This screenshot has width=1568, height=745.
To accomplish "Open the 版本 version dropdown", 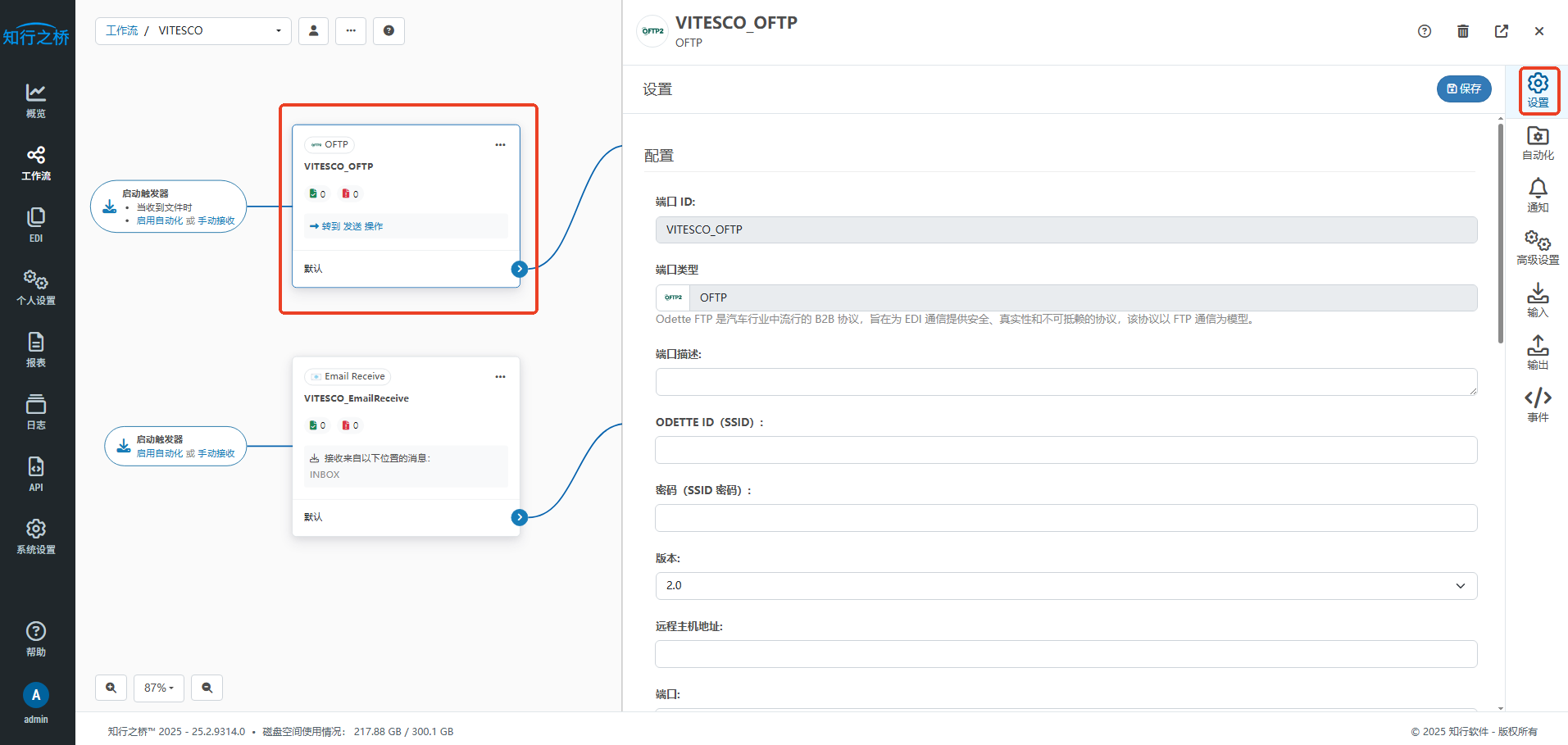I will coord(1066,585).
